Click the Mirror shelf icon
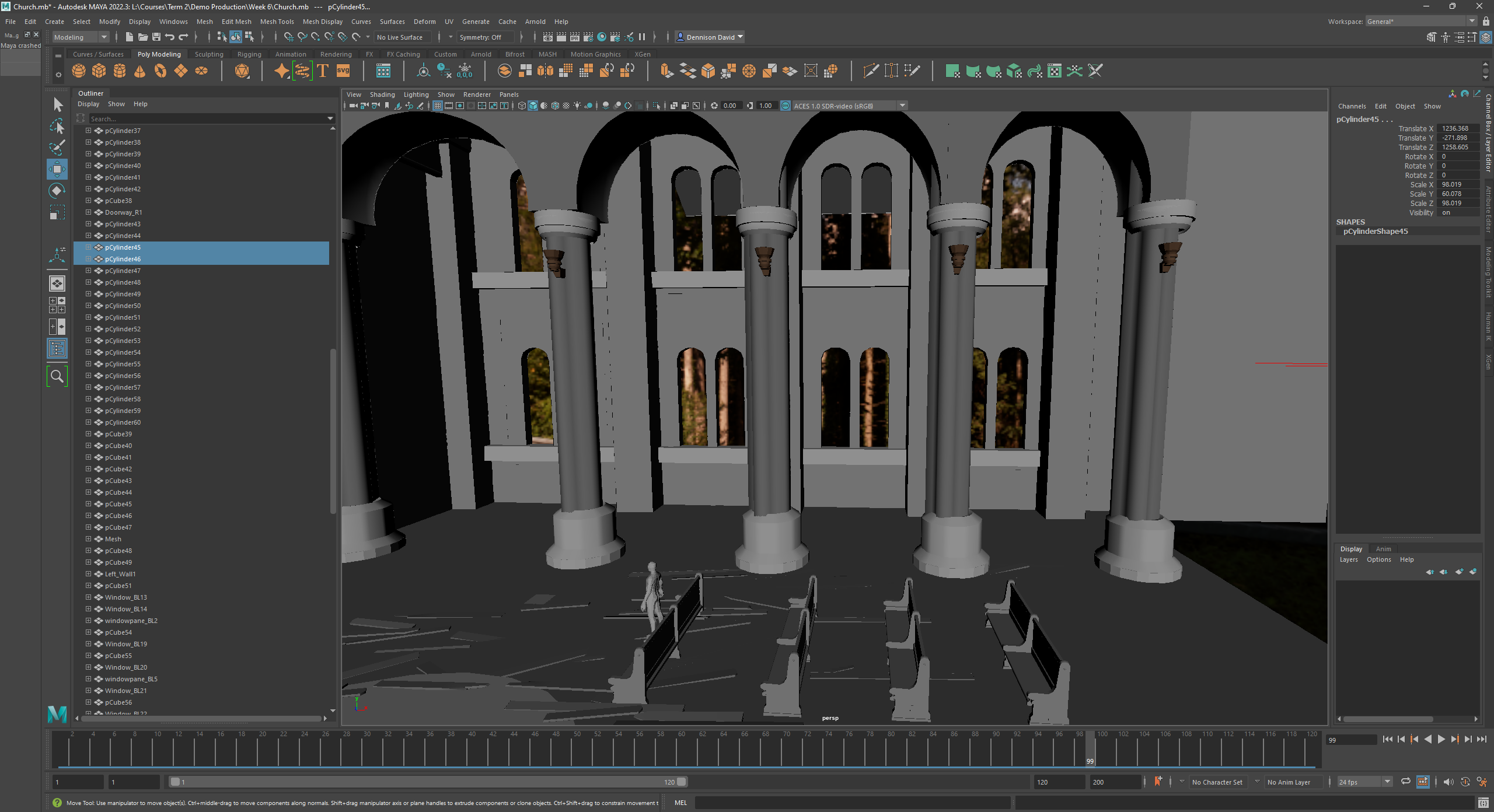Screen dimensions: 1494x812 point(546,71)
